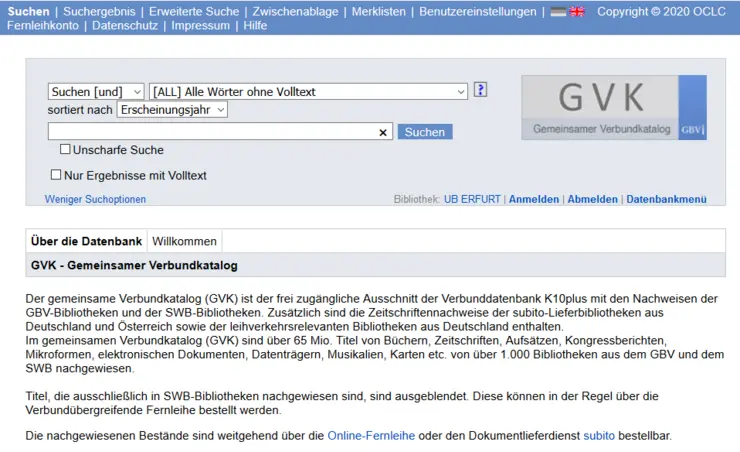This screenshot has height=452, width=740.
Task: Open the Merklisten menu item
Action: pos(378,12)
